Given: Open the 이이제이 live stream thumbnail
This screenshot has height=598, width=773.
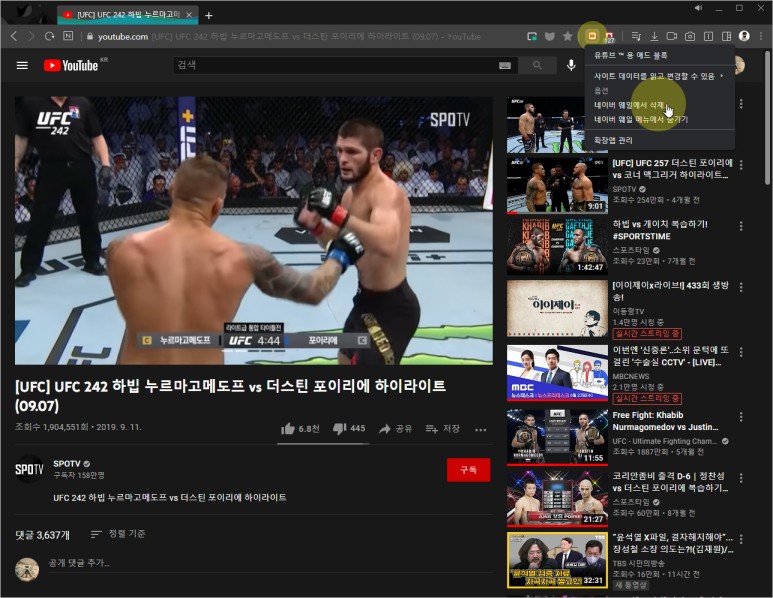Looking at the screenshot, I should 557,309.
